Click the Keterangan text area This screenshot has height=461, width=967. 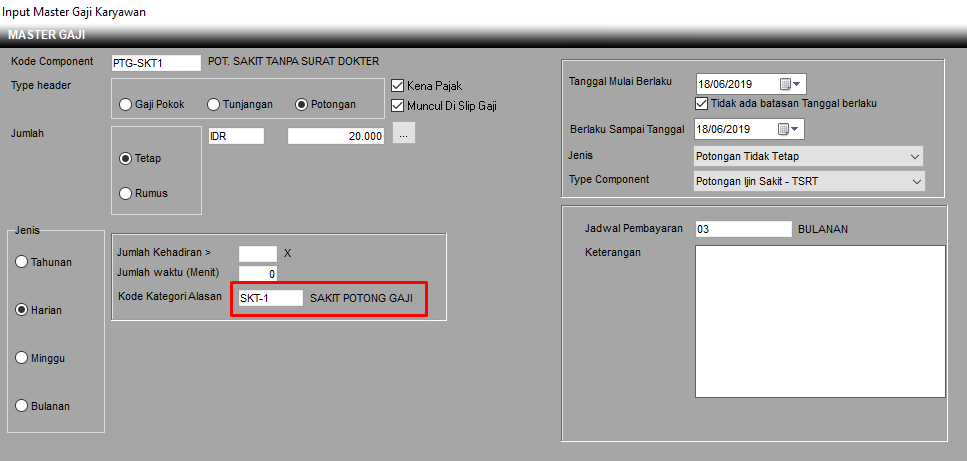click(x=819, y=321)
